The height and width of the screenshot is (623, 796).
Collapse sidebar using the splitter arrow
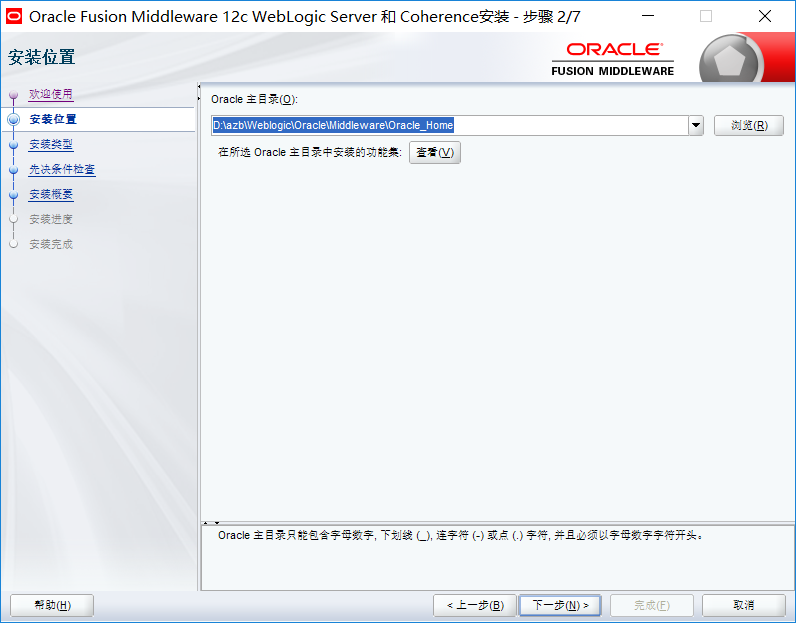[x=199, y=87]
